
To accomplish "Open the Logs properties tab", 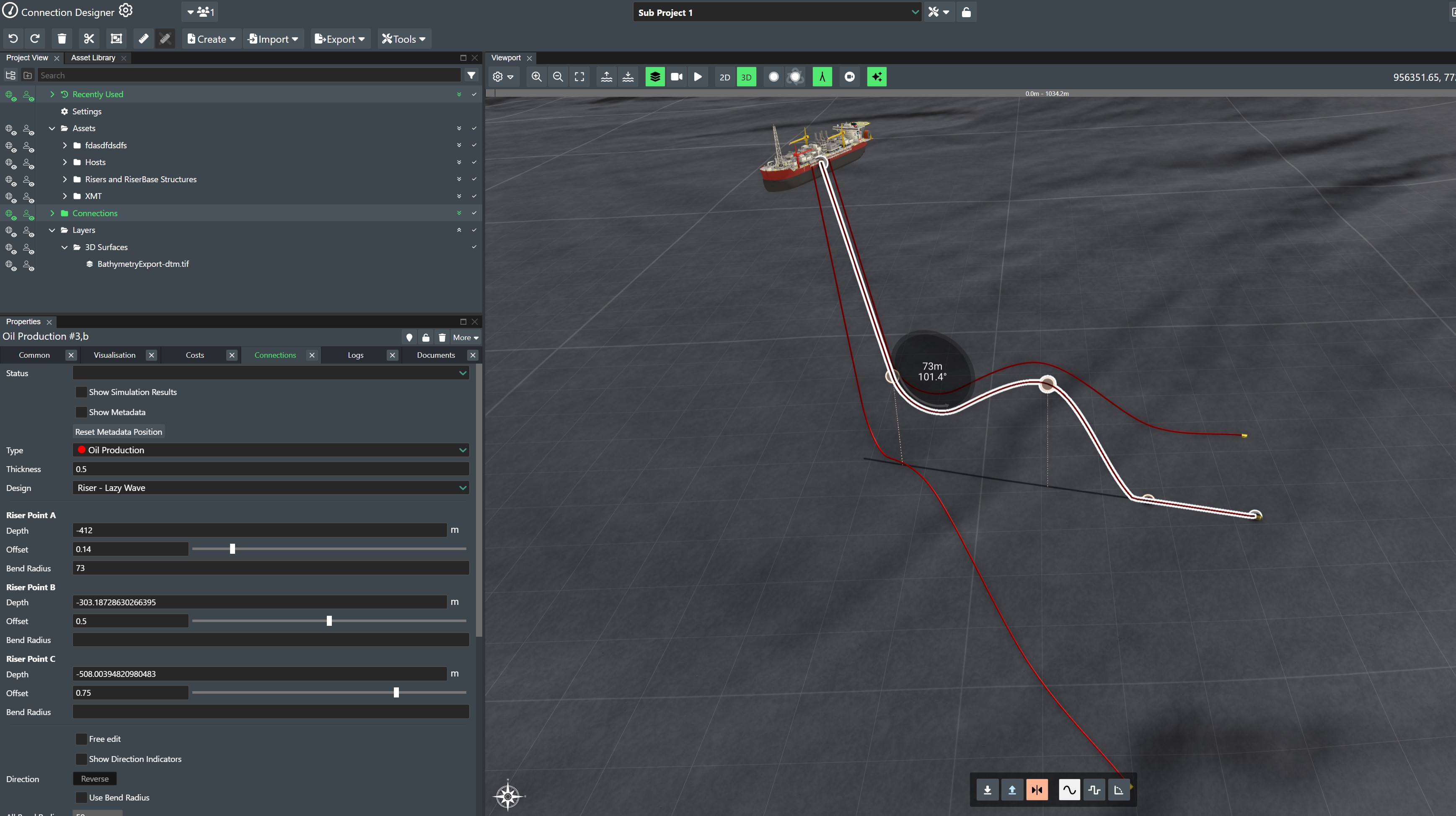I will click(x=356, y=355).
